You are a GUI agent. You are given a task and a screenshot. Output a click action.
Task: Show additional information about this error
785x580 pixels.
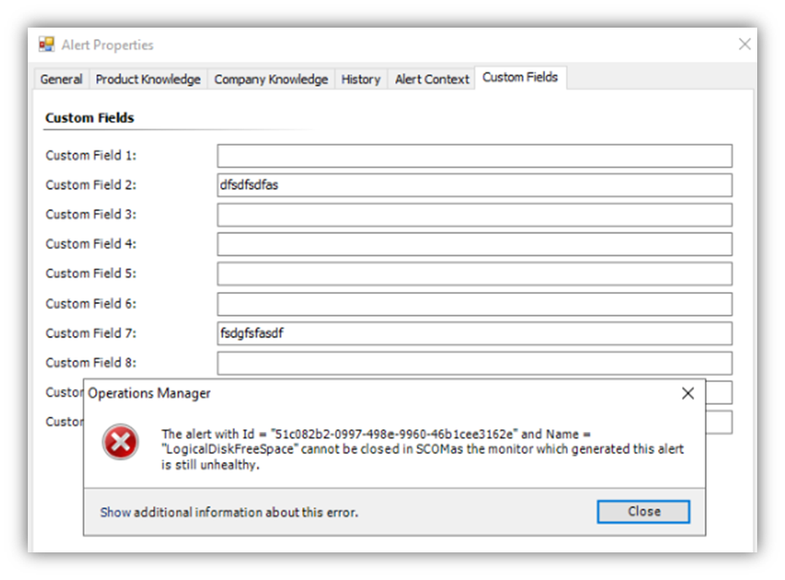(229, 512)
